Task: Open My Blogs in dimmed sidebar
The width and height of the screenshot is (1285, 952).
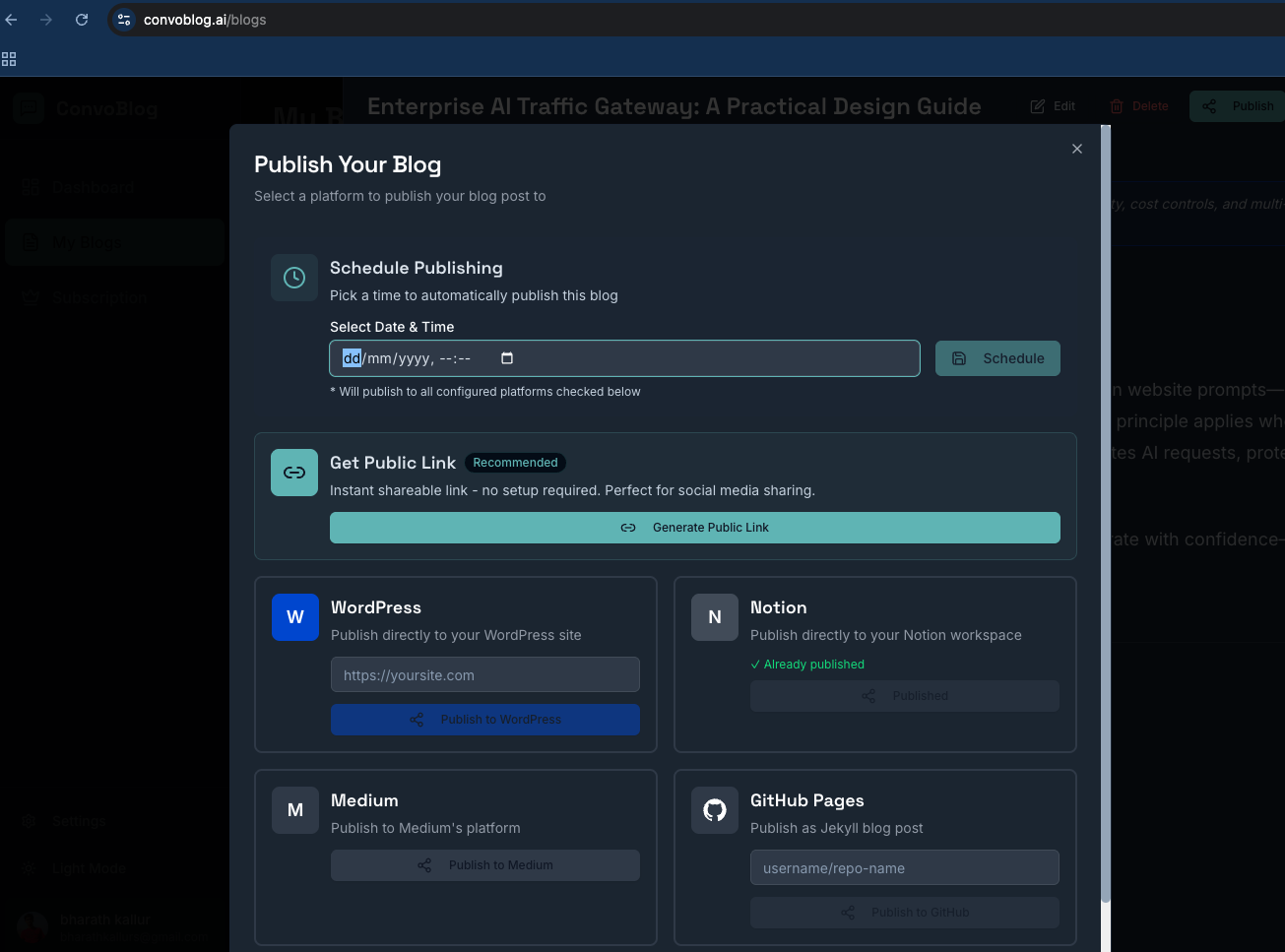Action: point(114,242)
